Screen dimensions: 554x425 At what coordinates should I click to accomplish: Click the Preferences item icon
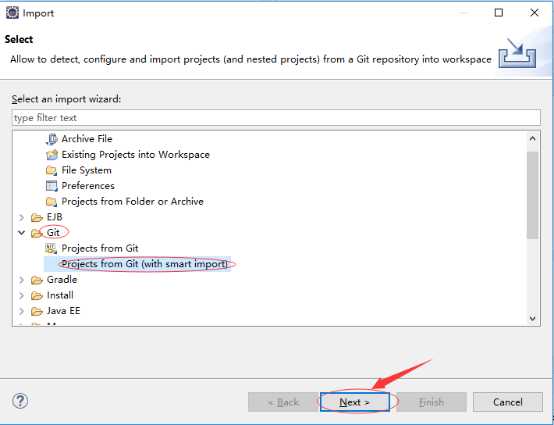(x=52, y=186)
